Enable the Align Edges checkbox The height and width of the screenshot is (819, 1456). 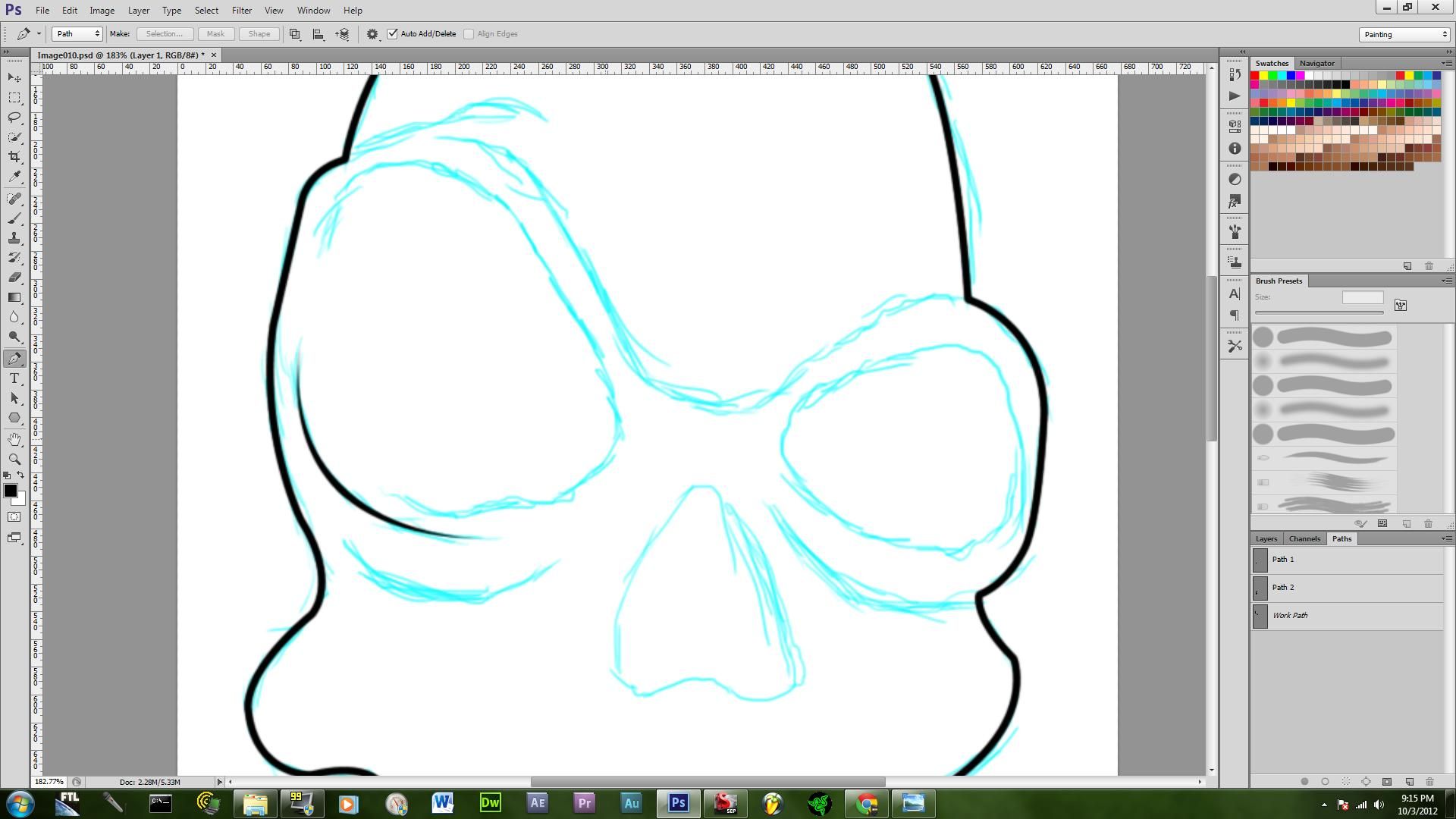click(x=469, y=34)
